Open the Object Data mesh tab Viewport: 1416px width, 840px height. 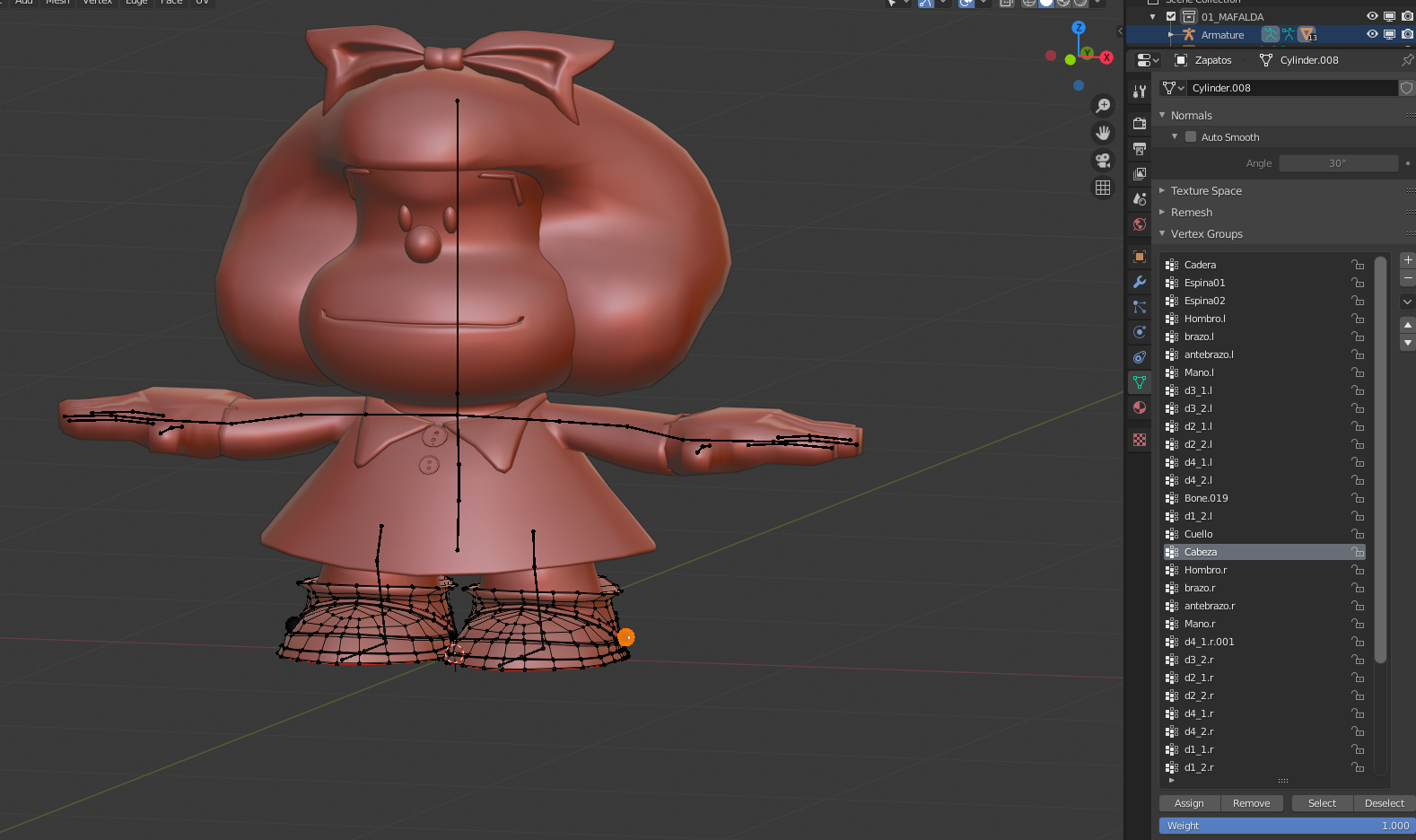tap(1140, 382)
